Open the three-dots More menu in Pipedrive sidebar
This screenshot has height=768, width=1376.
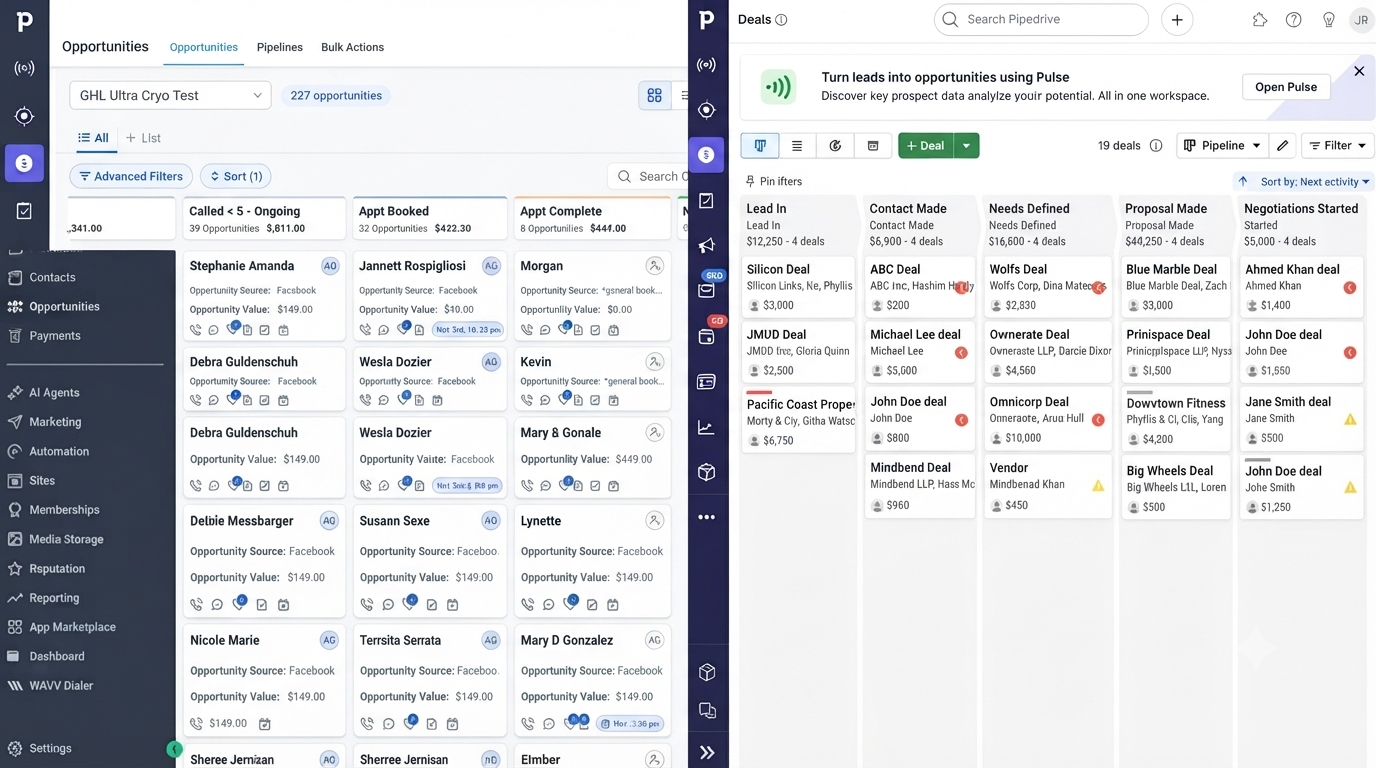pos(707,517)
